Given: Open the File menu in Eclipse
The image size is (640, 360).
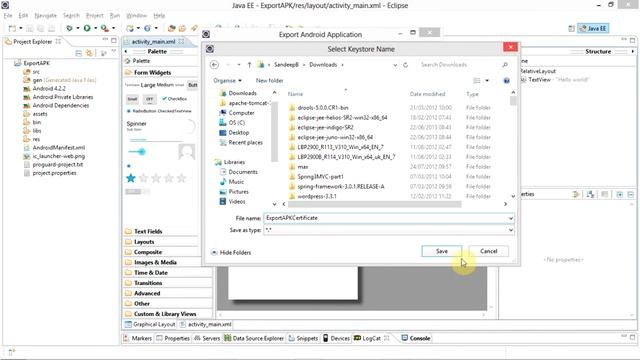Looking at the screenshot, I should click(x=8, y=16).
